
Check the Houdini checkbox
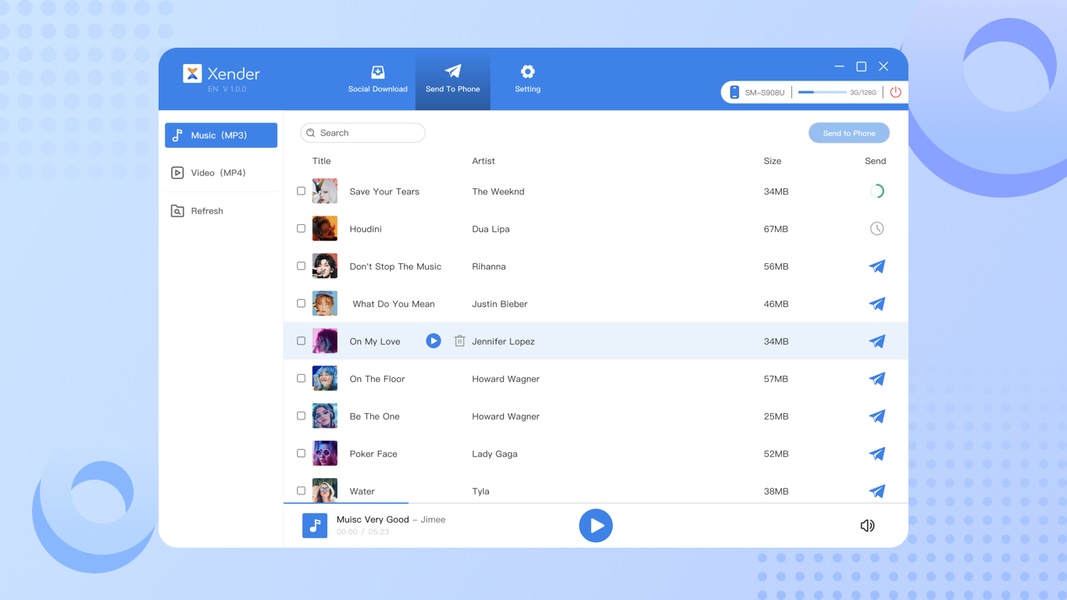(x=301, y=229)
